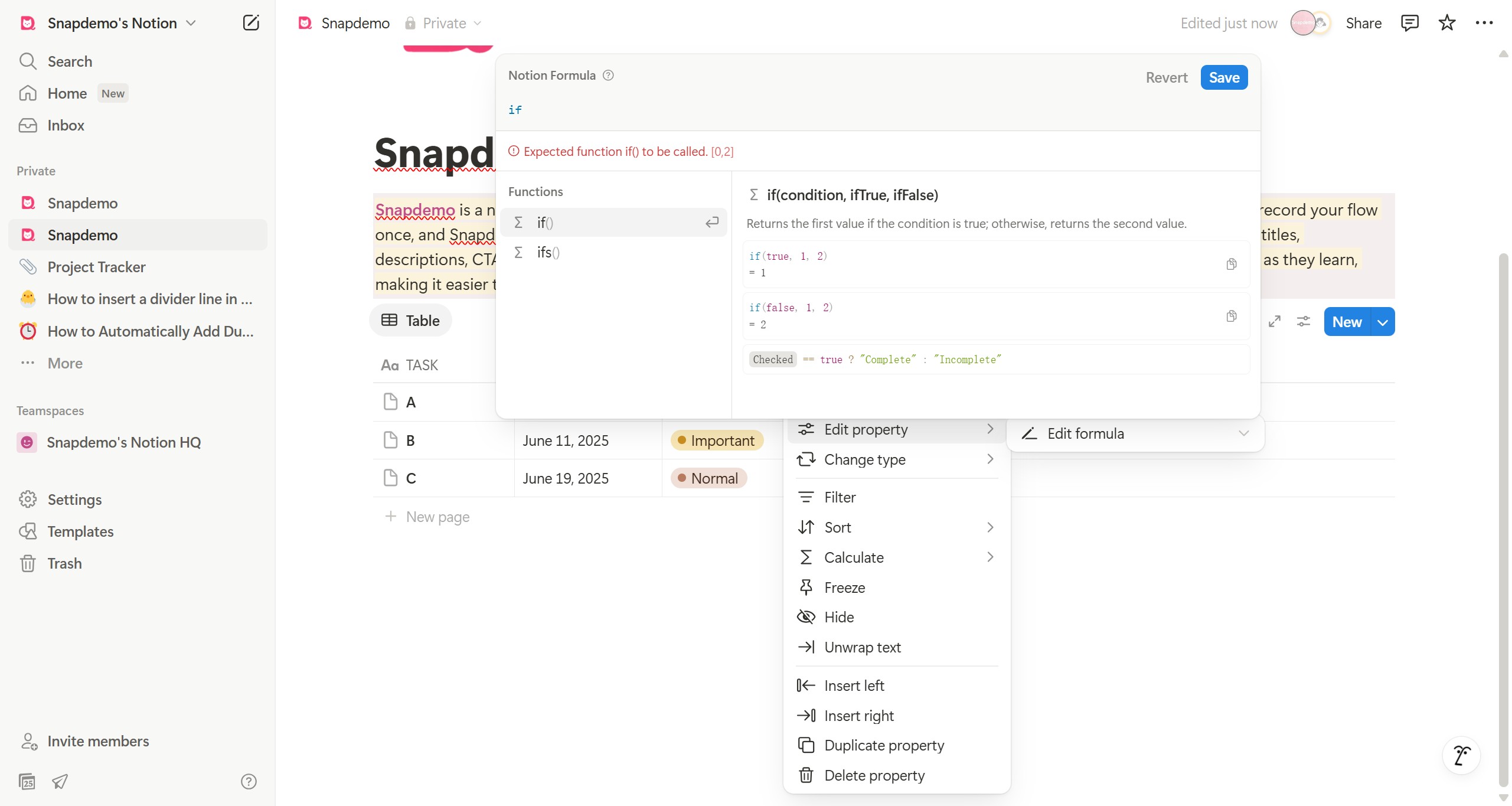The height and width of the screenshot is (806, 1512).
Task: Expand More private pages
Action: coord(137,363)
